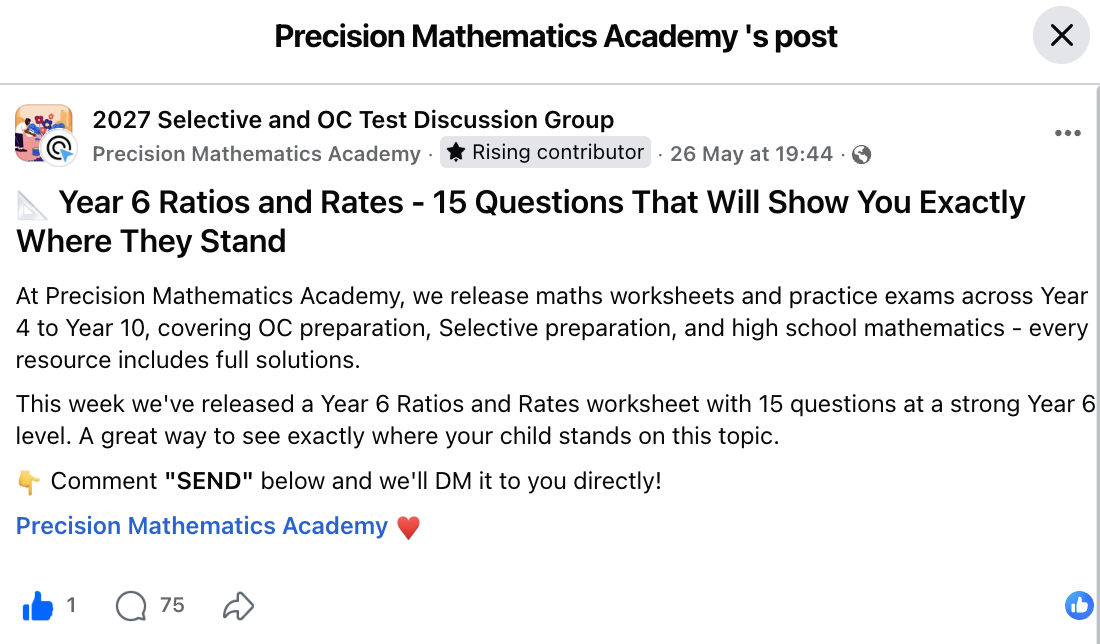Viewport: 1100px width, 644px height.
Task: Open comments via speech bubble icon
Action: click(131, 605)
